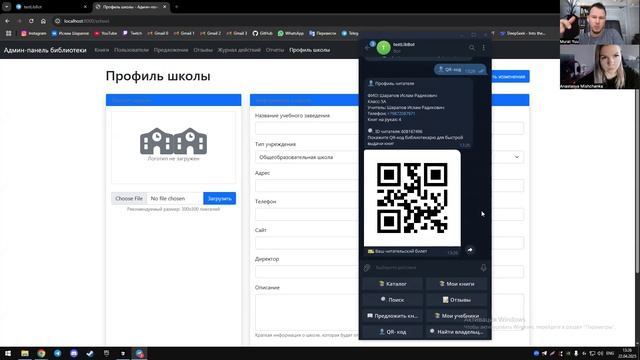This screenshot has height=360, width=640.
Task: Open the GitHub bookmark
Action: click(x=262, y=33)
